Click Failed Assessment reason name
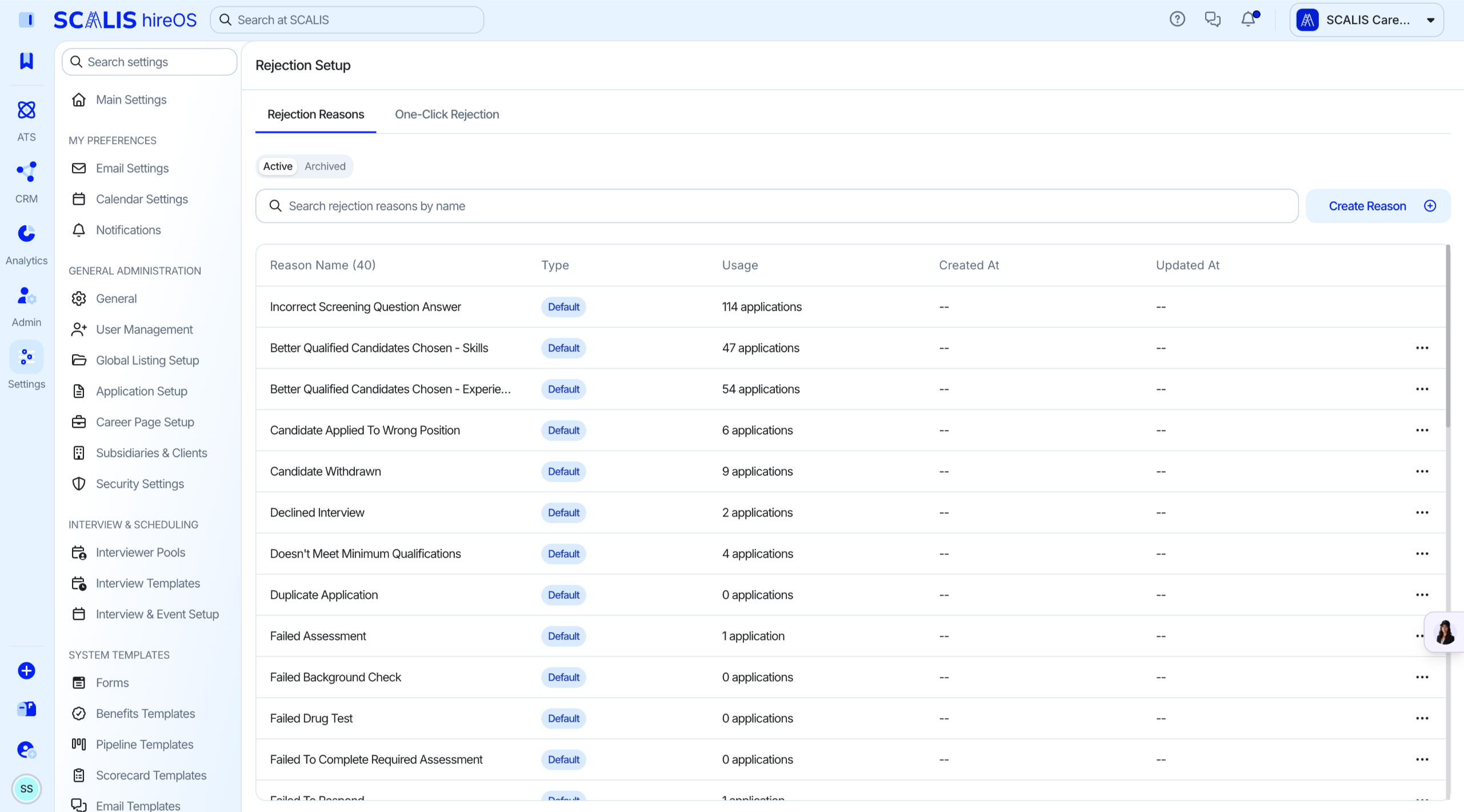This screenshot has width=1464, height=812. coord(318,636)
